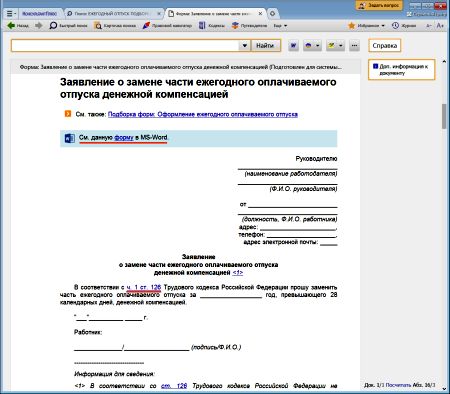Screen dimensions: 450x394
Task: Launch Правовой навигатор
Action: 167,26
